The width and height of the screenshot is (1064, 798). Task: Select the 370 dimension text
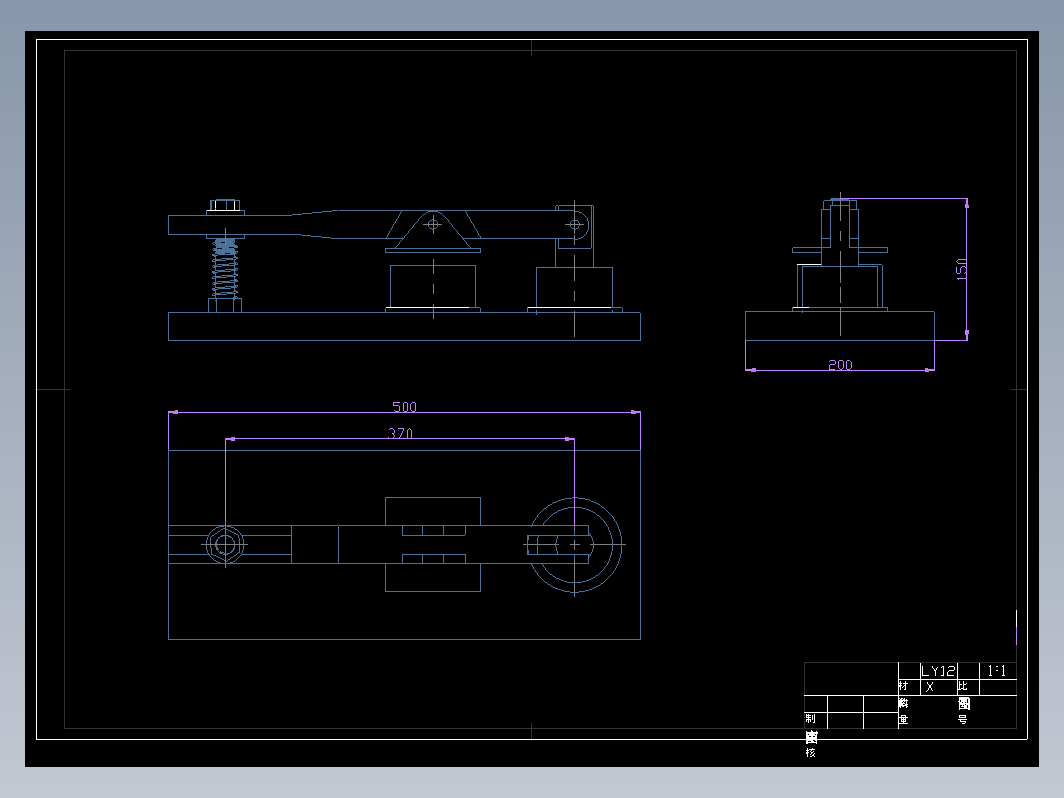tap(400, 433)
